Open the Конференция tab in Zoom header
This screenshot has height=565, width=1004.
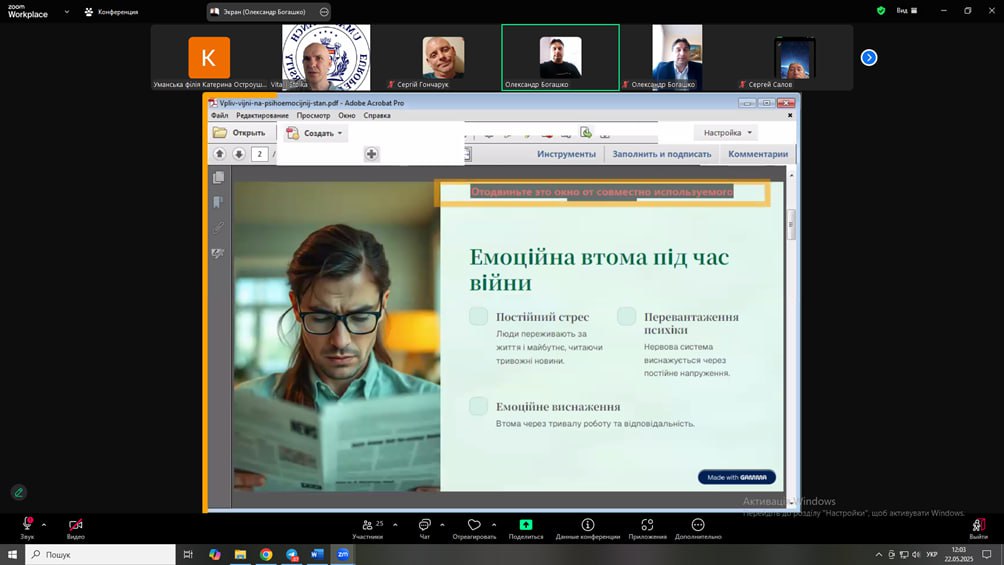coord(111,12)
